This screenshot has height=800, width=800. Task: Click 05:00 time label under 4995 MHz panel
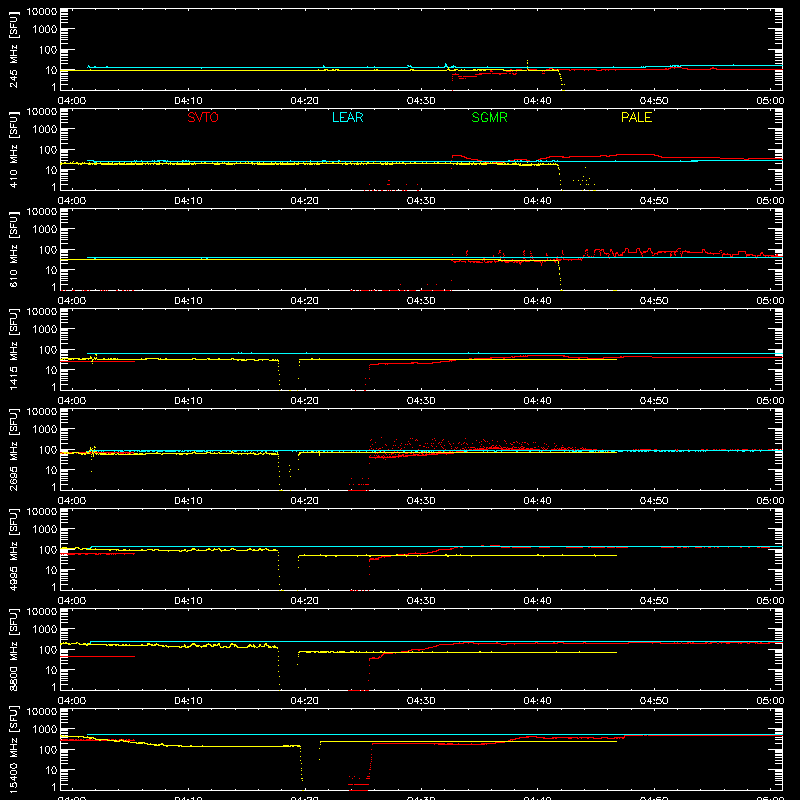[770, 601]
